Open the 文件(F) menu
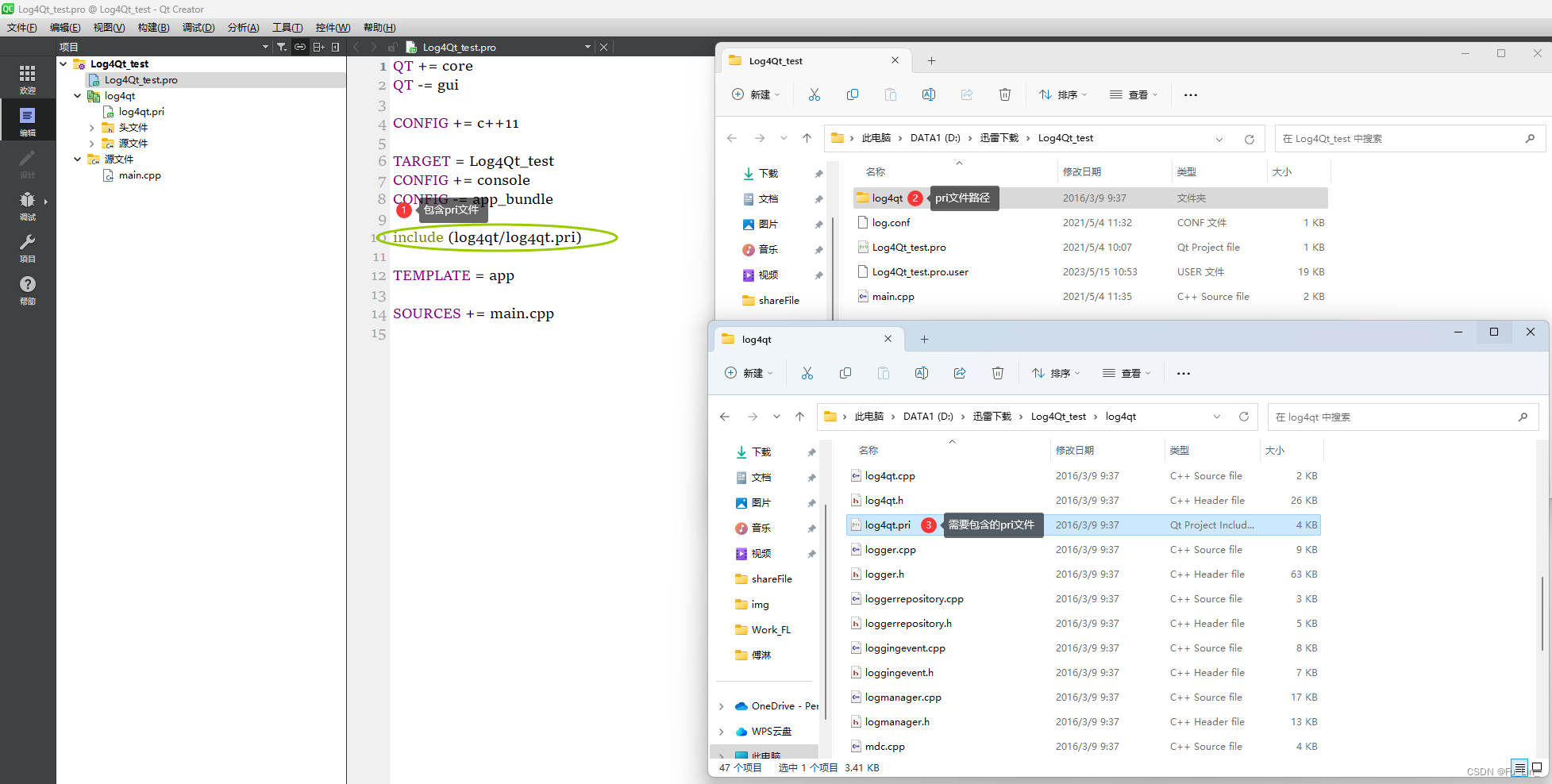 tap(22, 28)
